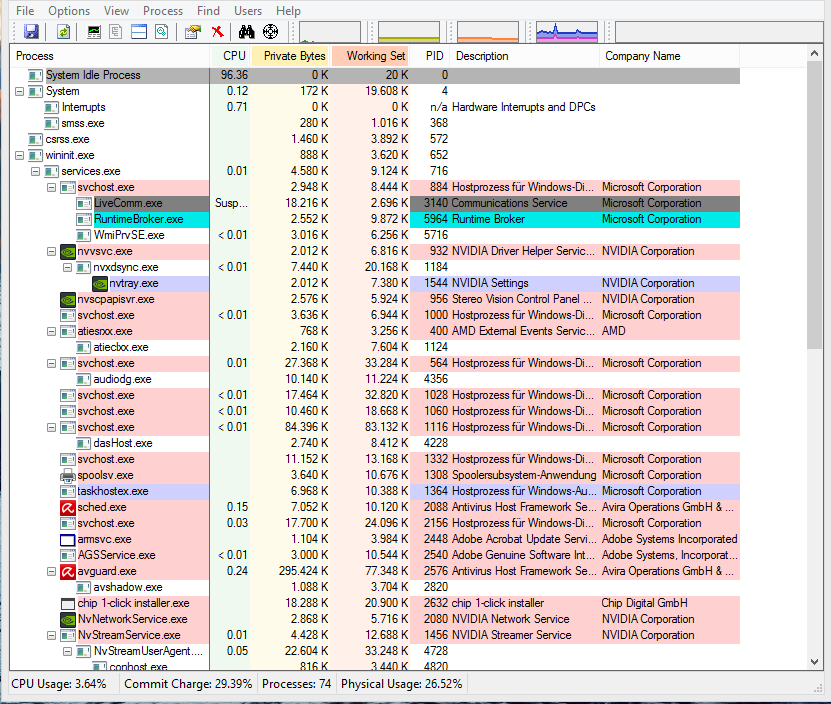Select the AGSService.exe process row
This screenshot has height=704, width=831.
tap(375, 556)
